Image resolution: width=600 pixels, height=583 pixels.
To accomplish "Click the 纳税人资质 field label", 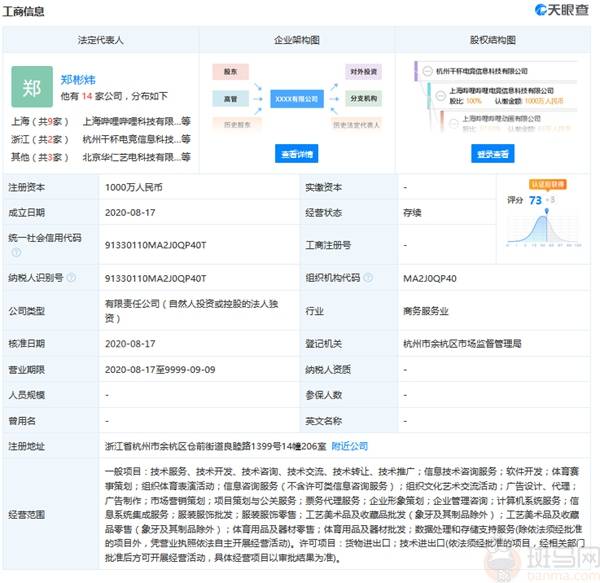I will [328, 370].
